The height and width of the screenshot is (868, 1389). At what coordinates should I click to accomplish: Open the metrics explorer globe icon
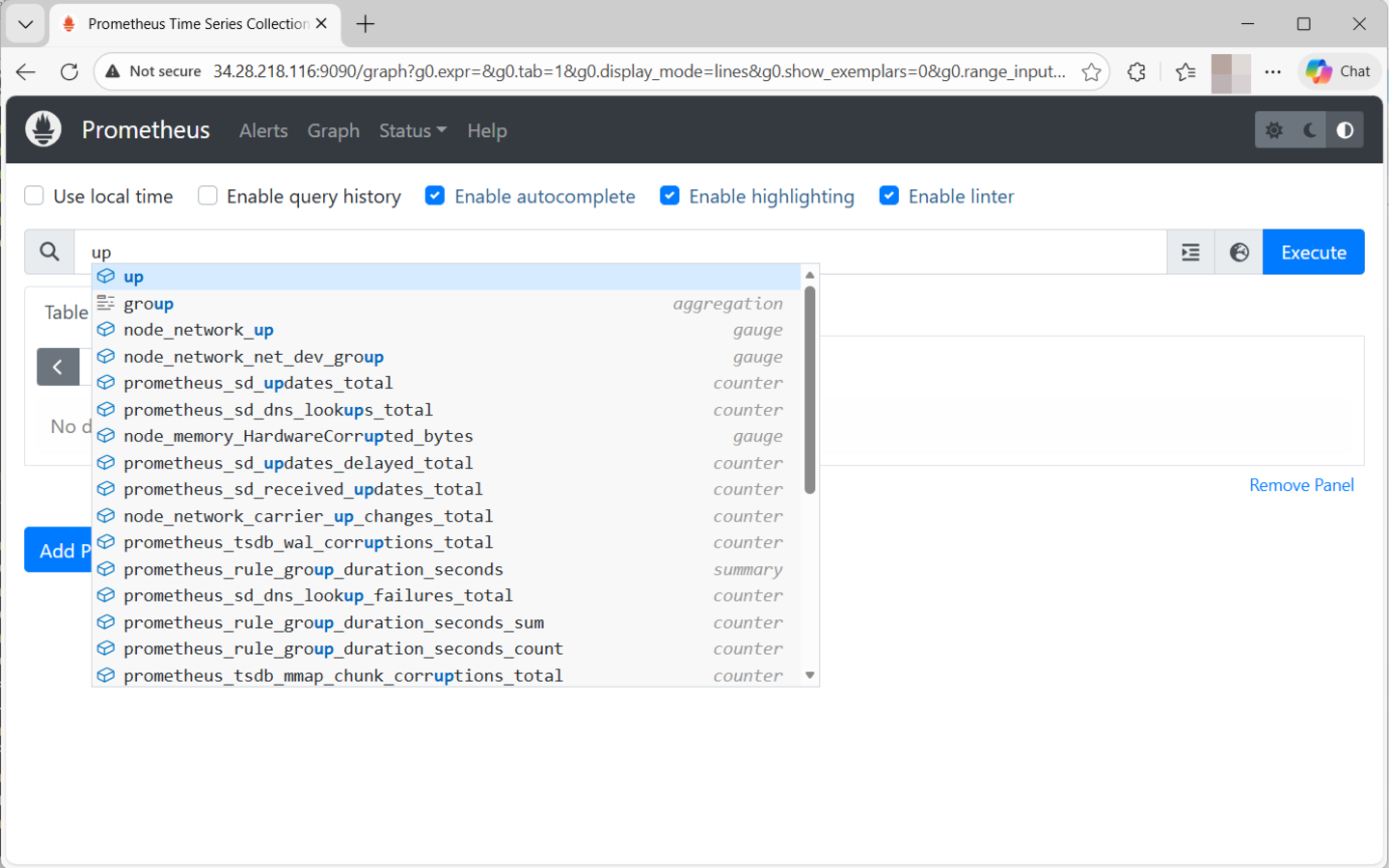point(1237,252)
